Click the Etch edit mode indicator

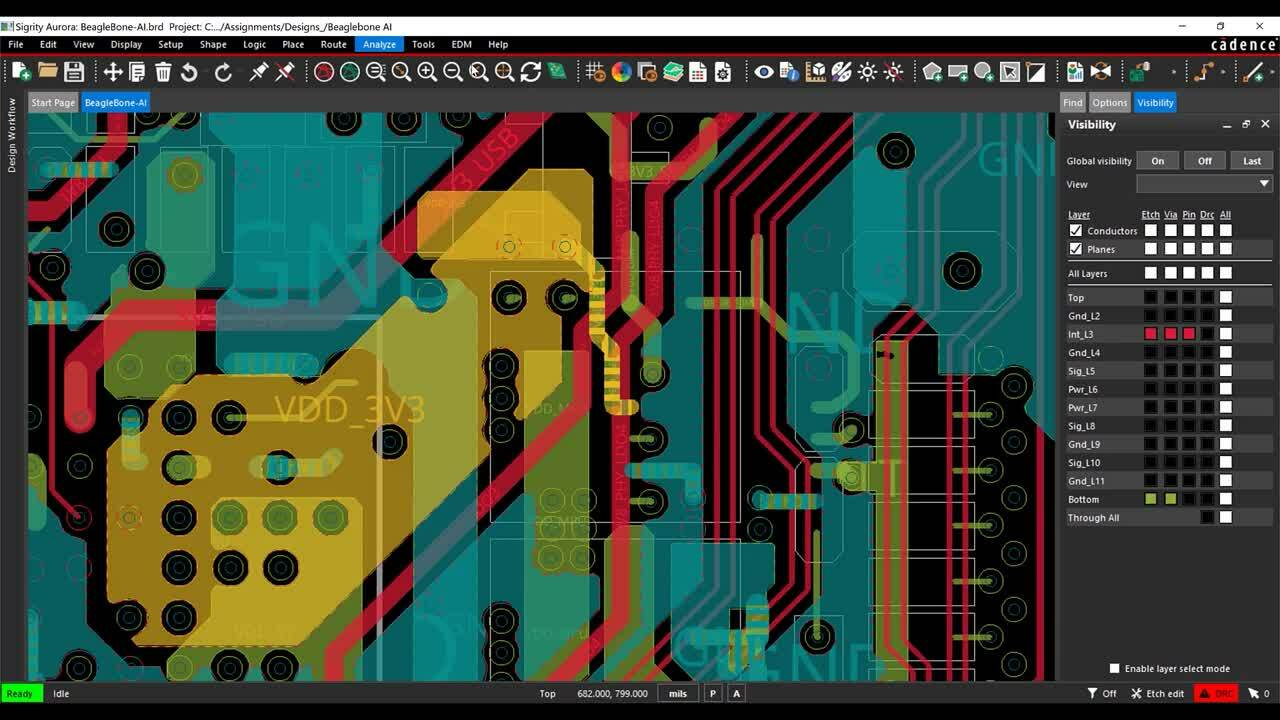pos(1158,693)
